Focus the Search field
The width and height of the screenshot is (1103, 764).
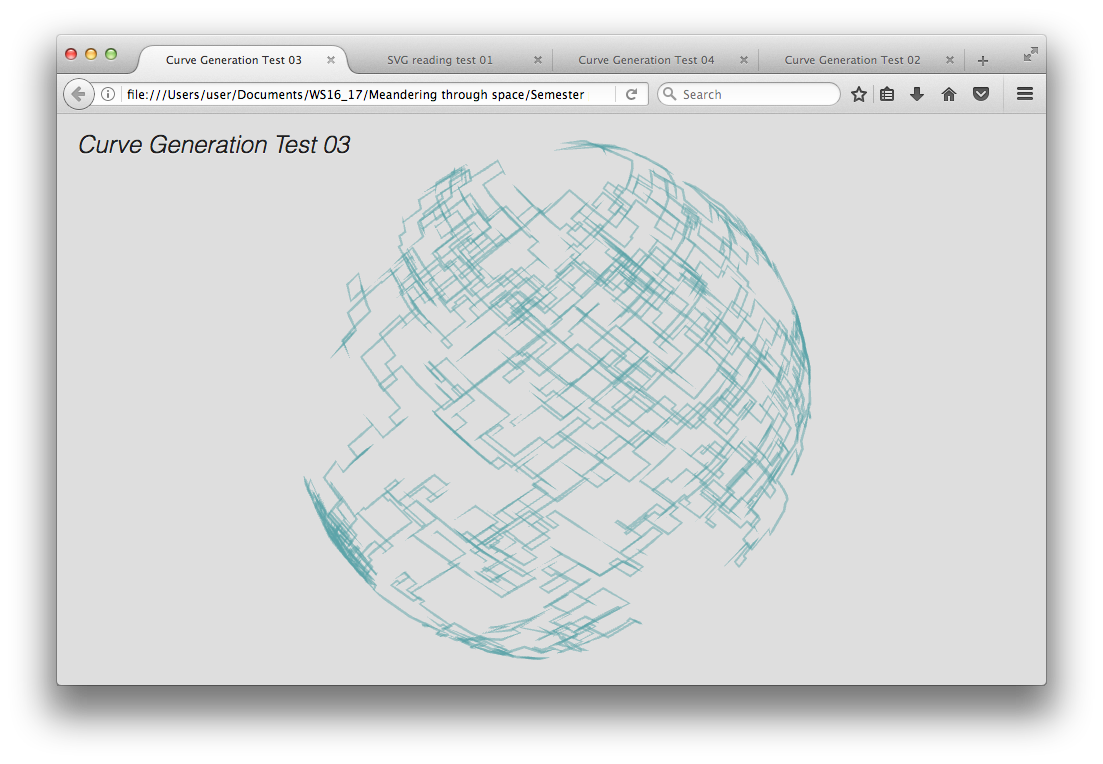[x=755, y=94]
